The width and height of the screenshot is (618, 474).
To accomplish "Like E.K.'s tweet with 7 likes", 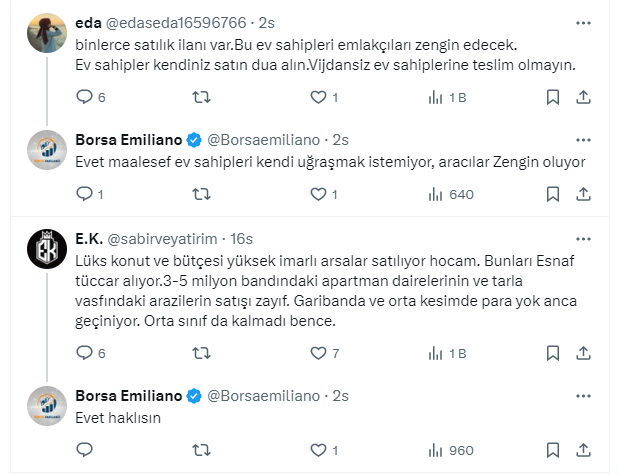I will pyautogui.click(x=318, y=353).
